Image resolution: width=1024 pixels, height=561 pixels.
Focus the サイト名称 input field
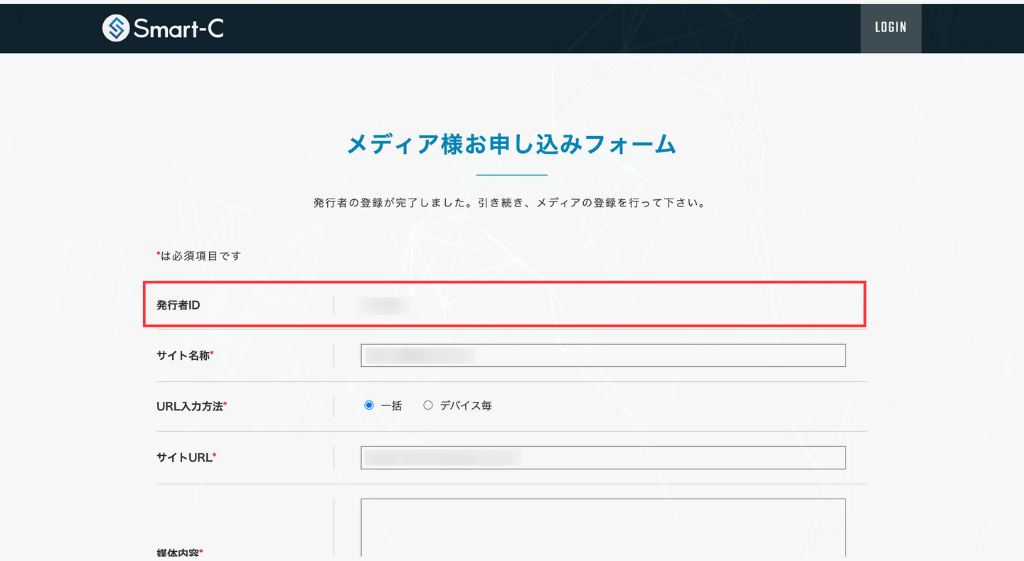[603, 355]
